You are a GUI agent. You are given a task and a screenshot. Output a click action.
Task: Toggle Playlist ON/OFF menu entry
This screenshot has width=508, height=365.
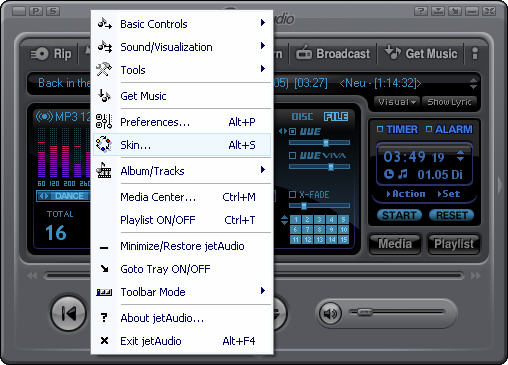pos(182,220)
